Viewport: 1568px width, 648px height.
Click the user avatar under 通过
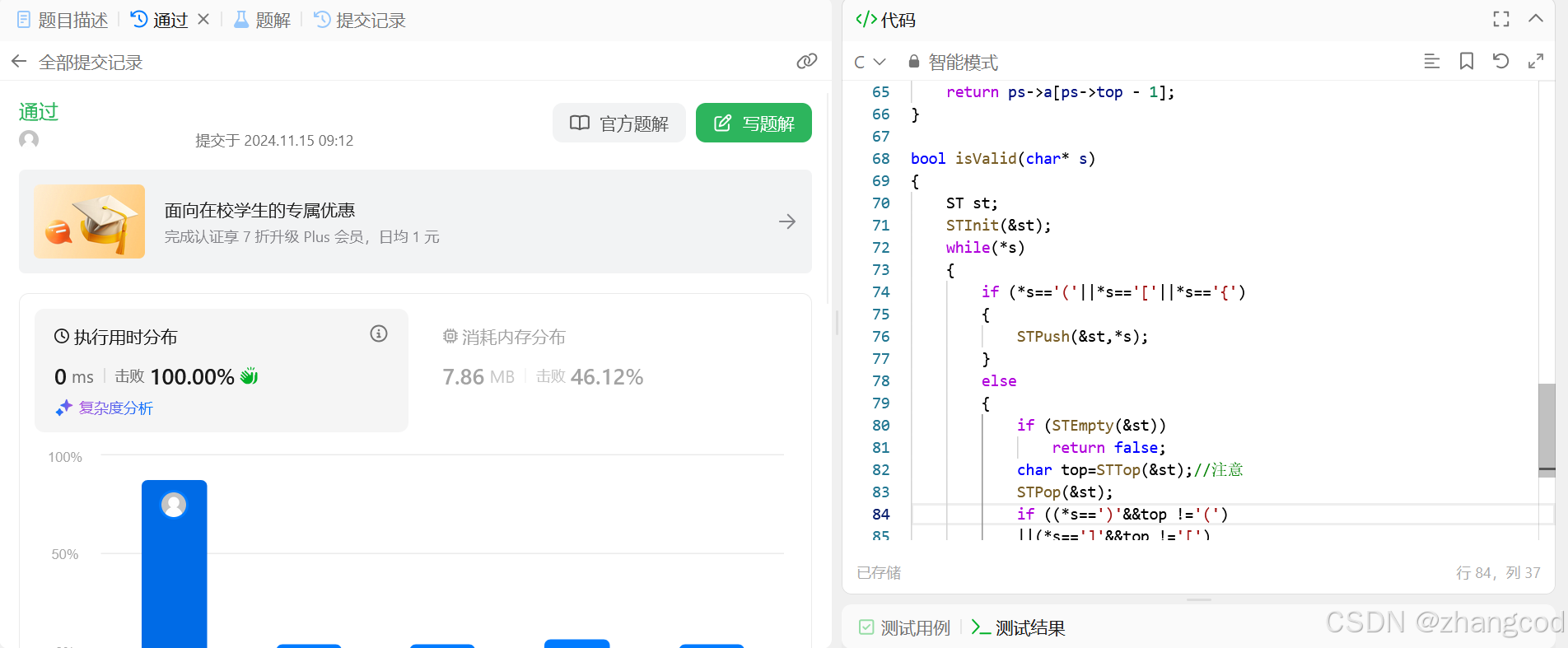tap(29, 139)
